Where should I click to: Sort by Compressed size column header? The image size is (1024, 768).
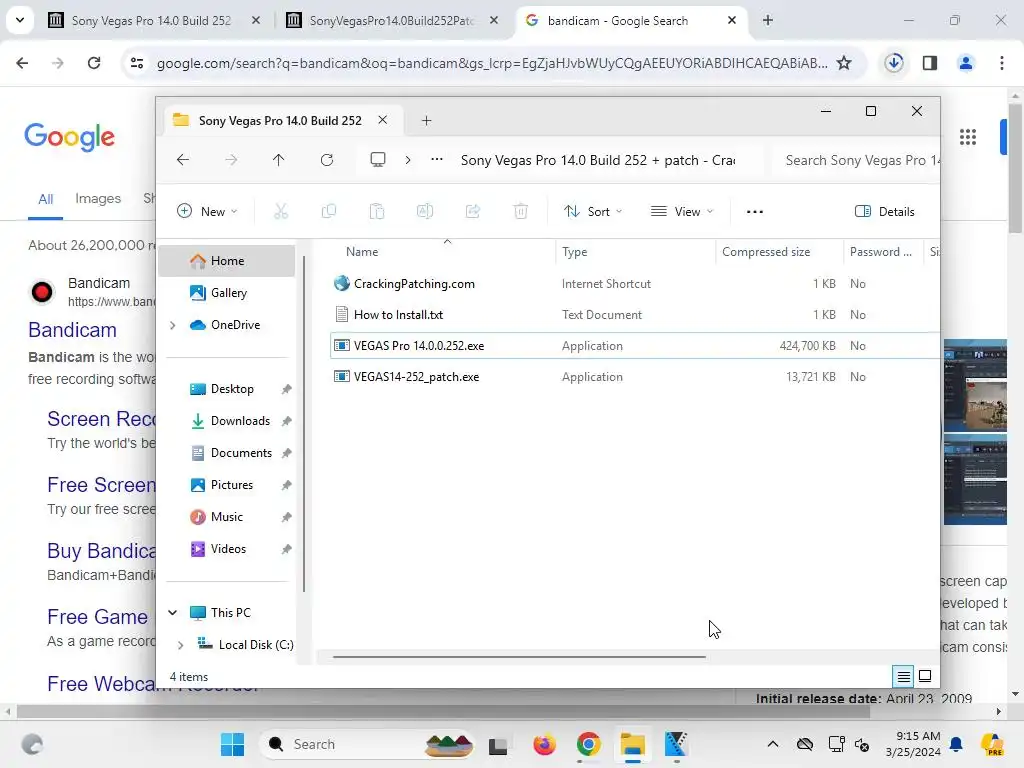tap(766, 251)
